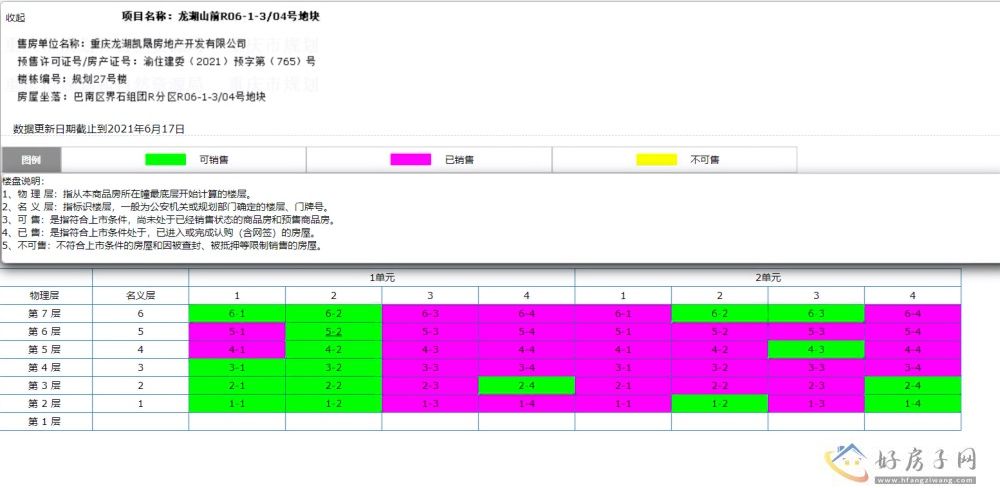The image size is (1000, 488).
Task: Click sold room 2-3 in 2单元
Action: pos(816,385)
